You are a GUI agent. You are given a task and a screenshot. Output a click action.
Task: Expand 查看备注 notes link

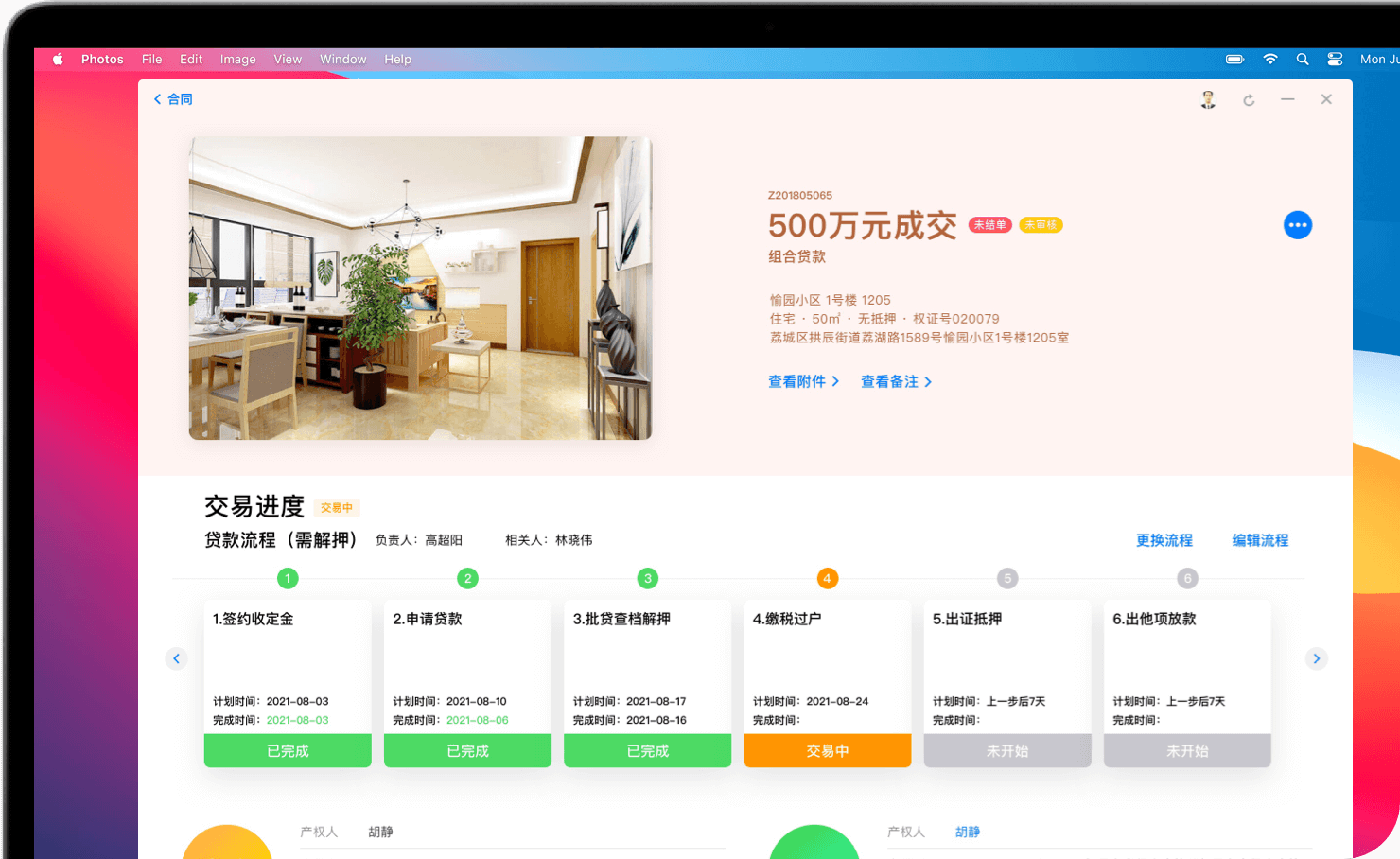896,381
